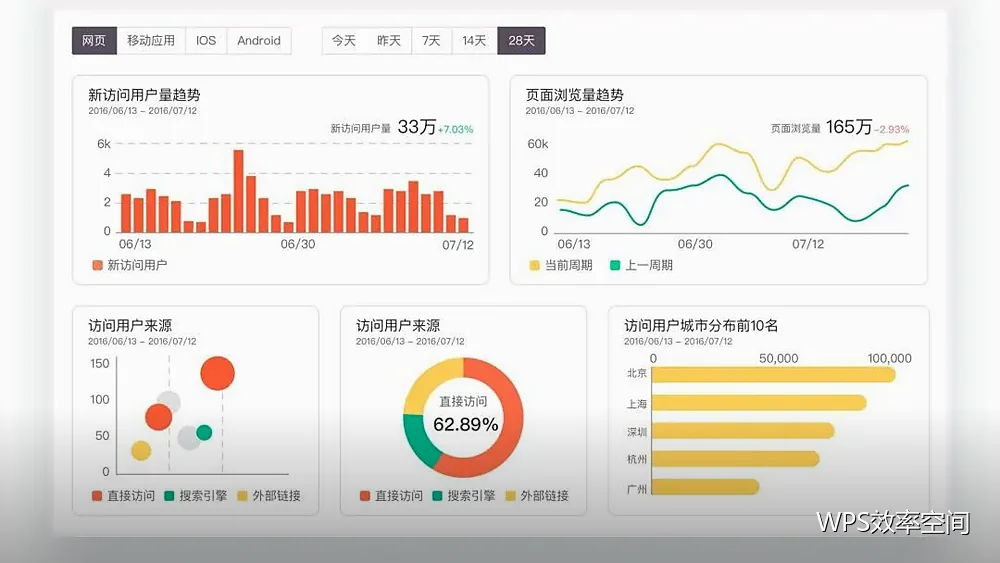Select the 28天 time range
Screen dimensions: 1000x563
[x=521, y=41]
